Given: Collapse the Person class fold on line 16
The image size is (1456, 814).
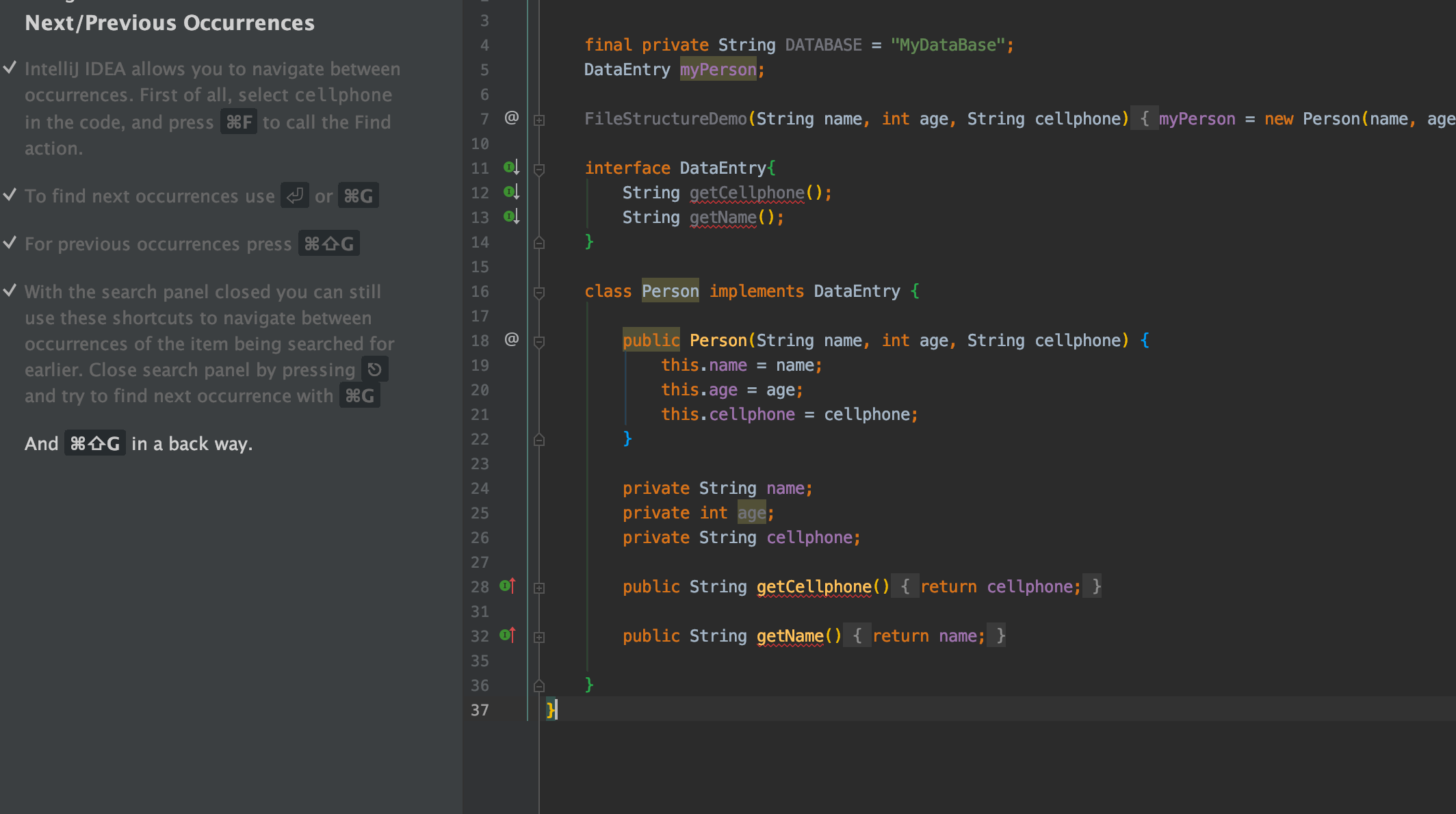Looking at the screenshot, I should coord(539,292).
